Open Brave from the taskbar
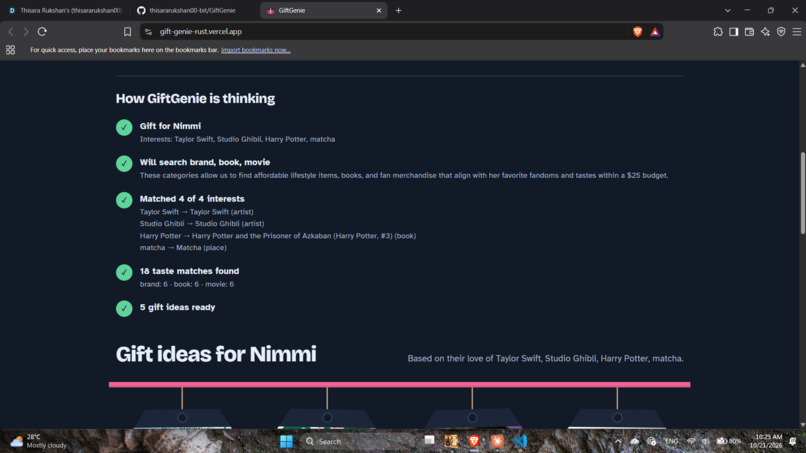Screen dimensions: 806x453 (x=474, y=441)
